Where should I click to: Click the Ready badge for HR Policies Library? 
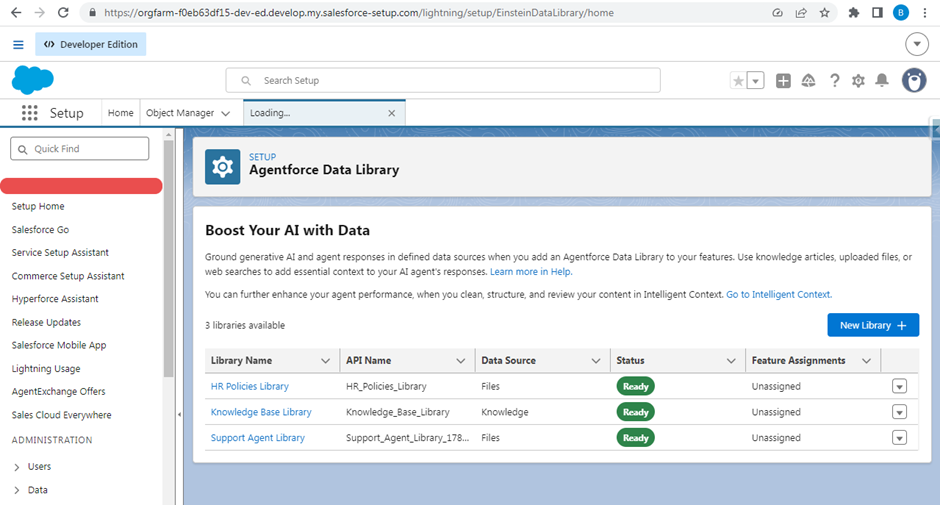pos(635,386)
